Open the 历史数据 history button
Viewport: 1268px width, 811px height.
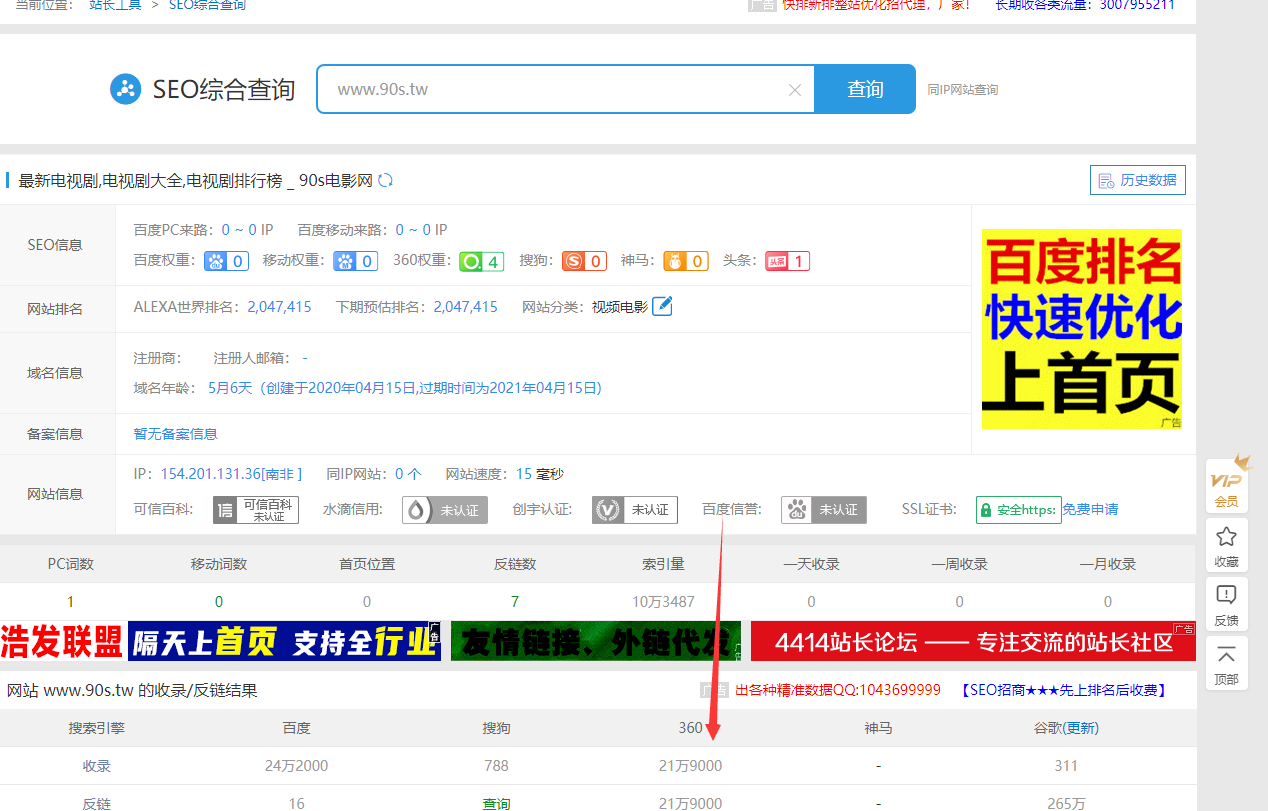point(1138,180)
